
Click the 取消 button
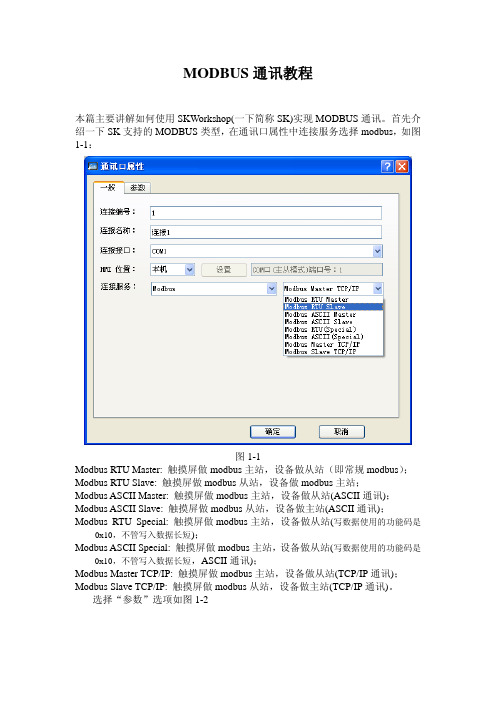point(342,432)
